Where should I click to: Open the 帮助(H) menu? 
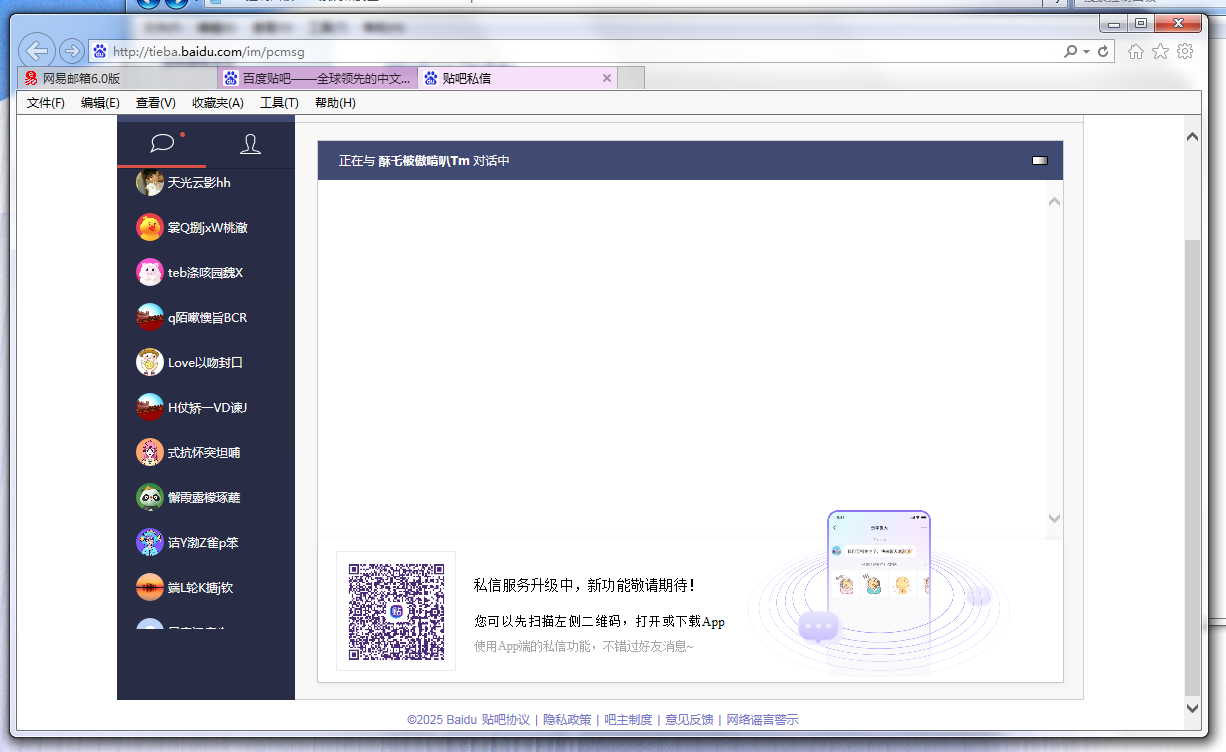(335, 103)
